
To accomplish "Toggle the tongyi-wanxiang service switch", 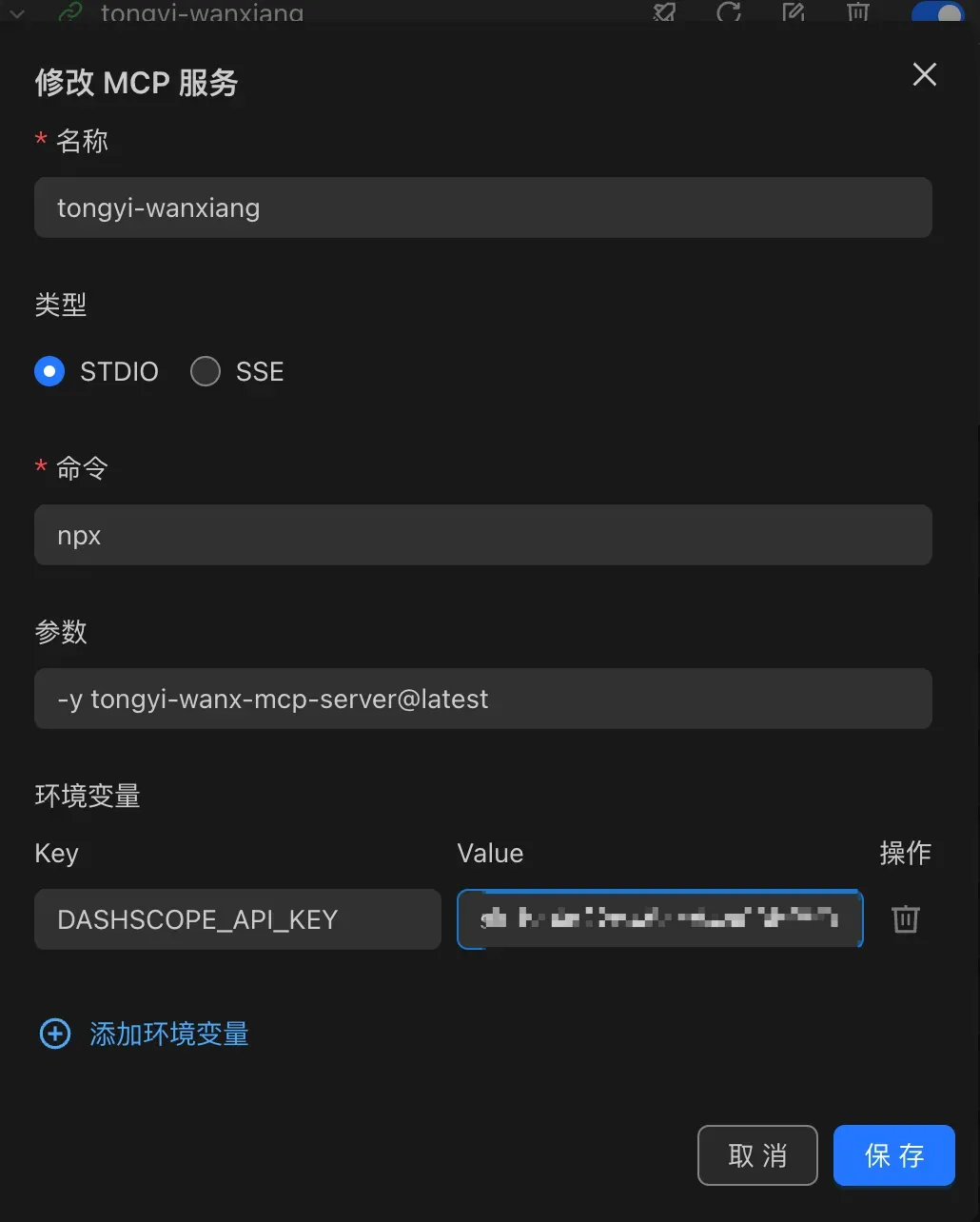I will (x=937, y=11).
